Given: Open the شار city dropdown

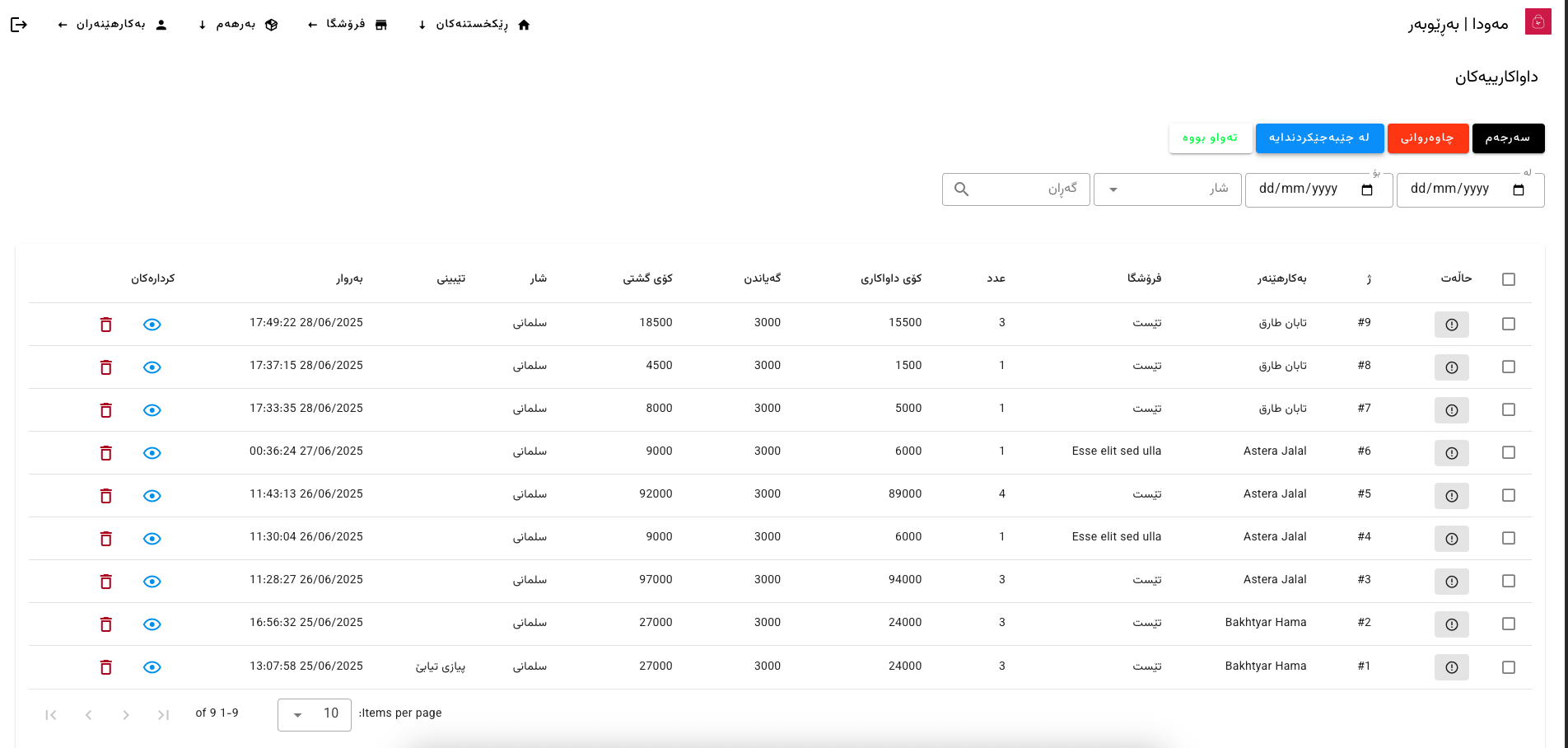Looking at the screenshot, I should pos(1167,189).
